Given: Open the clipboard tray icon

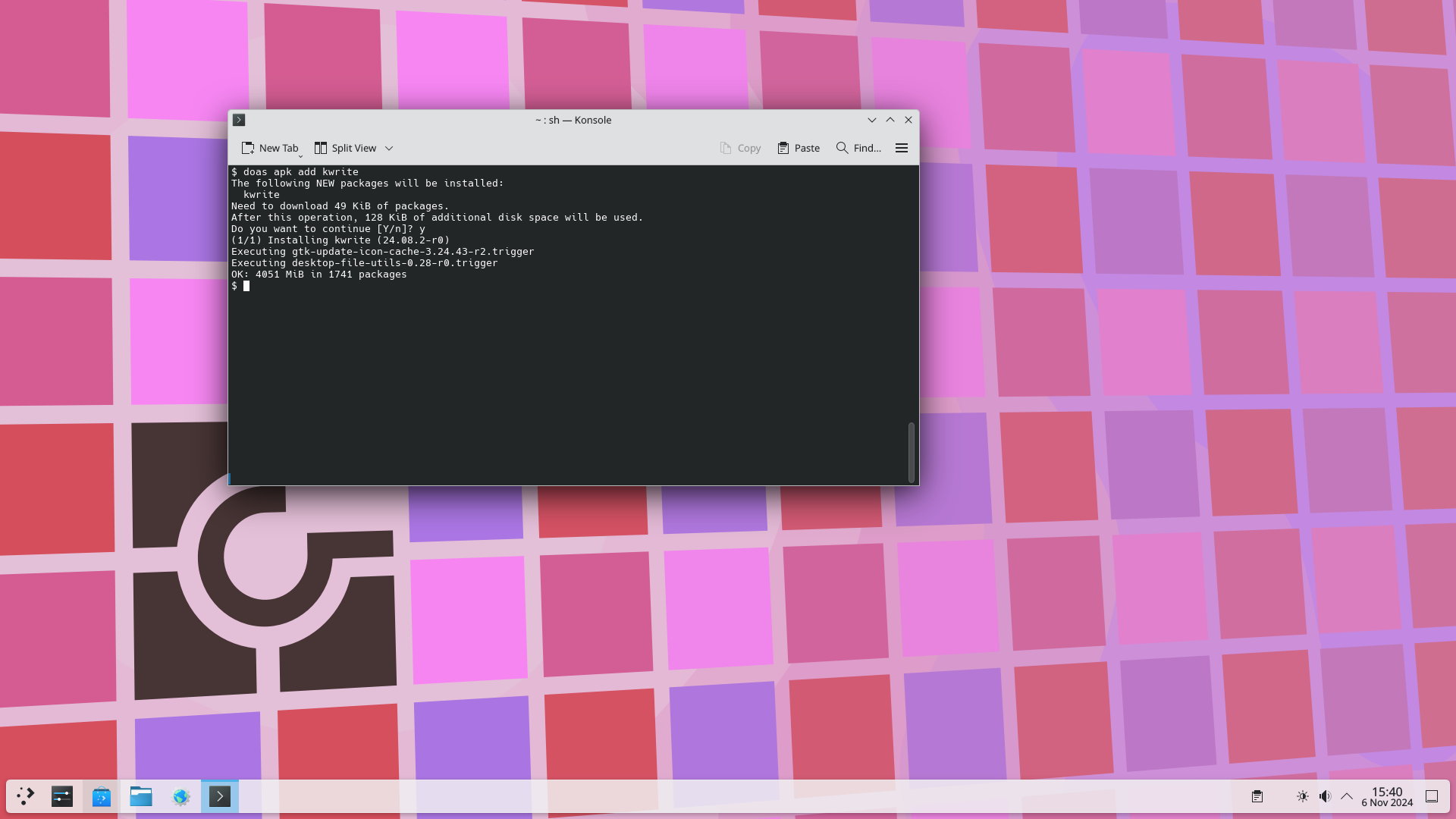Looking at the screenshot, I should (x=1257, y=796).
